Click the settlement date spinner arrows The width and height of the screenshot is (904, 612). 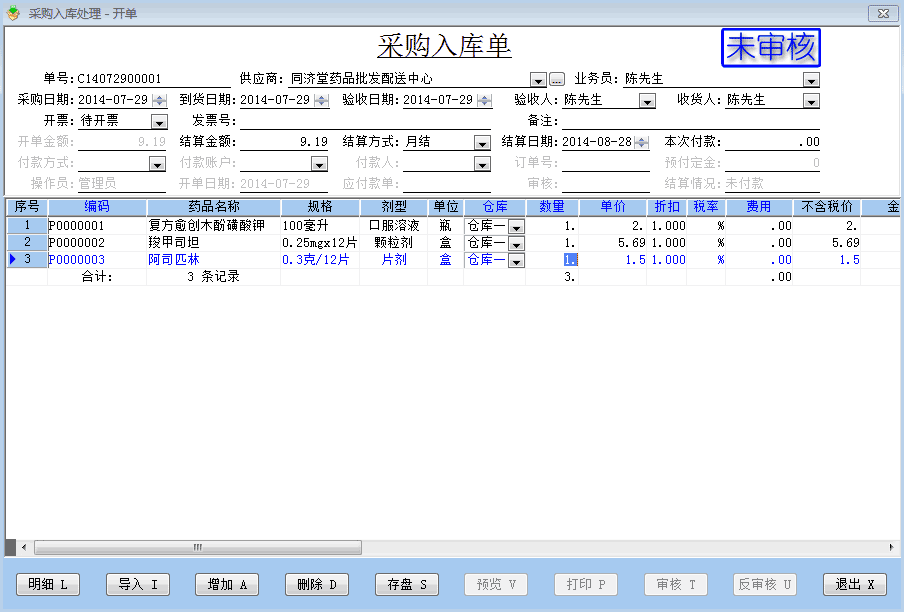pyautogui.click(x=641, y=142)
